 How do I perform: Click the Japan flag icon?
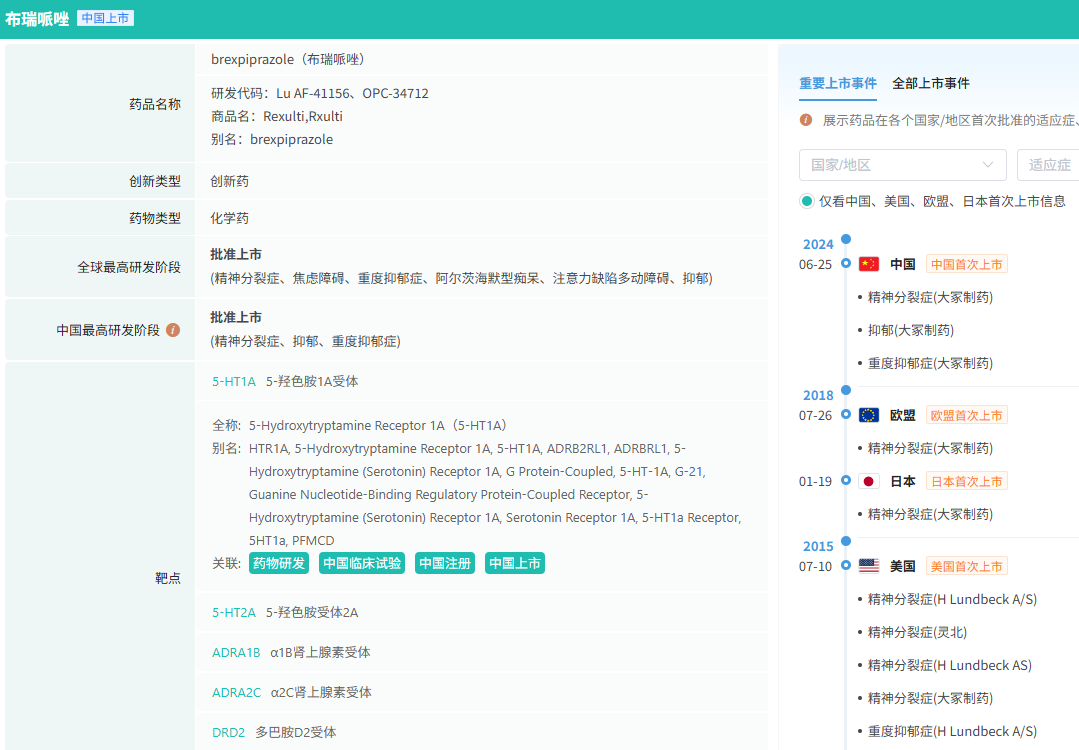pyautogui.click(x=869, y=481)
